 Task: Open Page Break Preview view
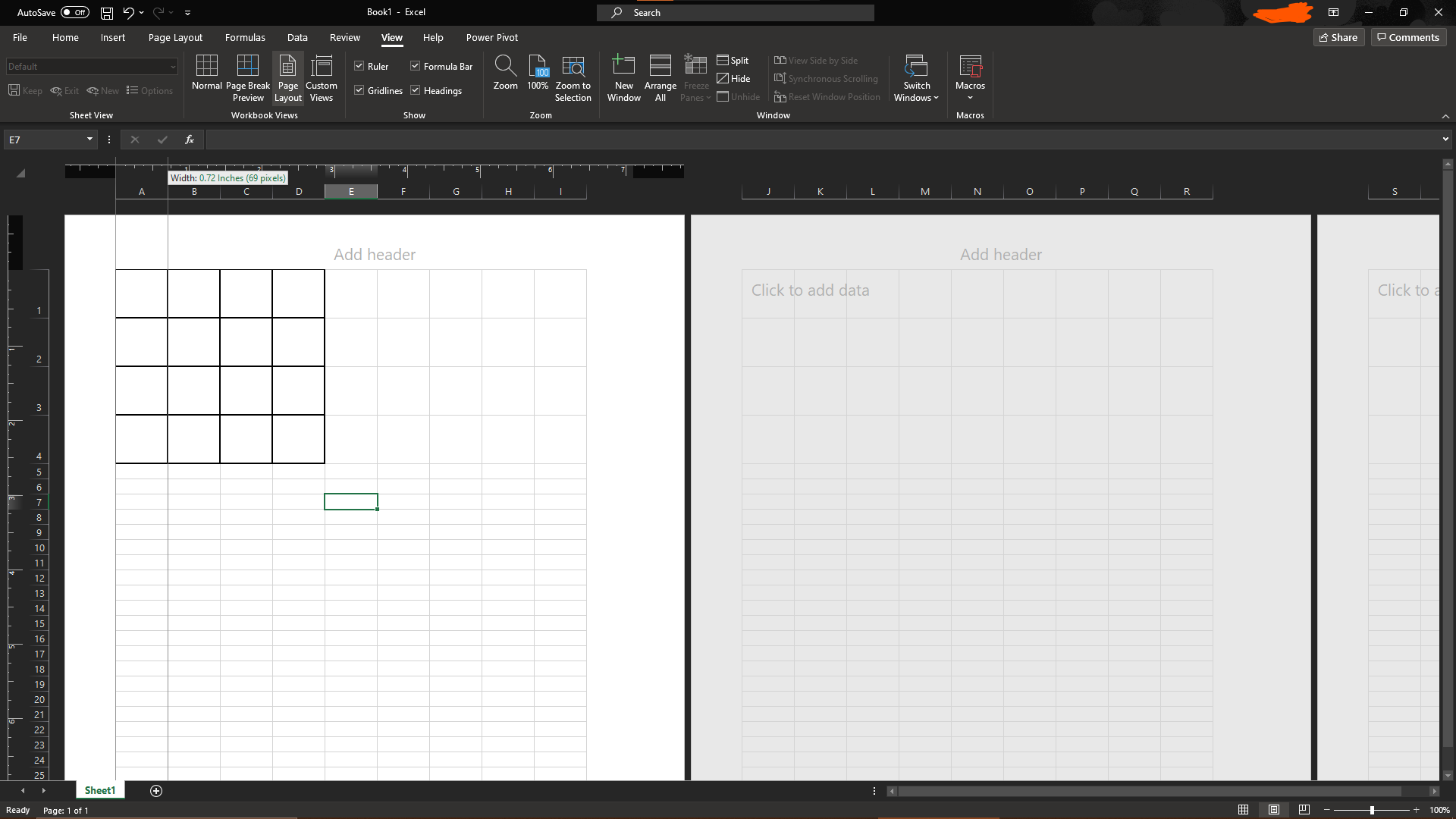click(x=248, y=77)
